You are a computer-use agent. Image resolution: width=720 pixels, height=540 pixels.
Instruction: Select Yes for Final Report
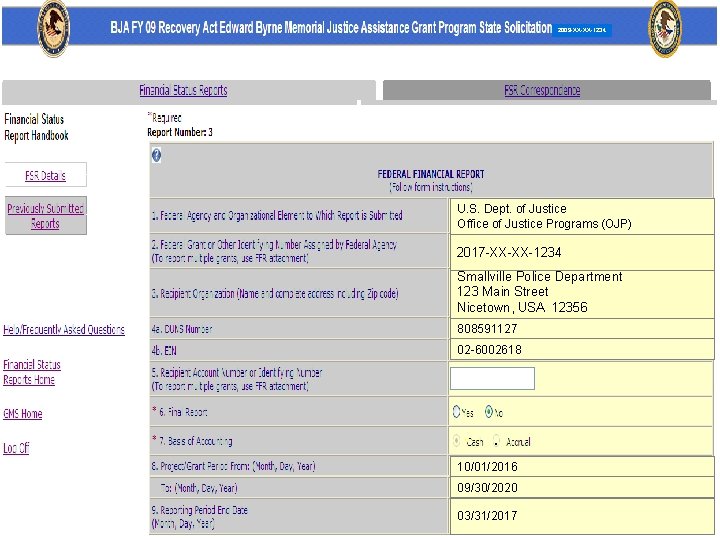click(x=456, y=411)
